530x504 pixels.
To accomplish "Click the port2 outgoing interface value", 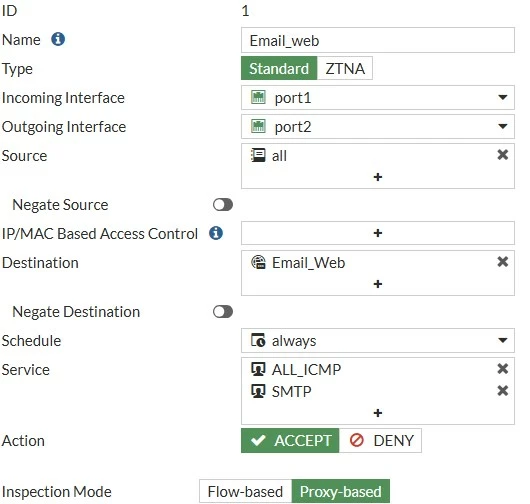I will click(293, 127).
